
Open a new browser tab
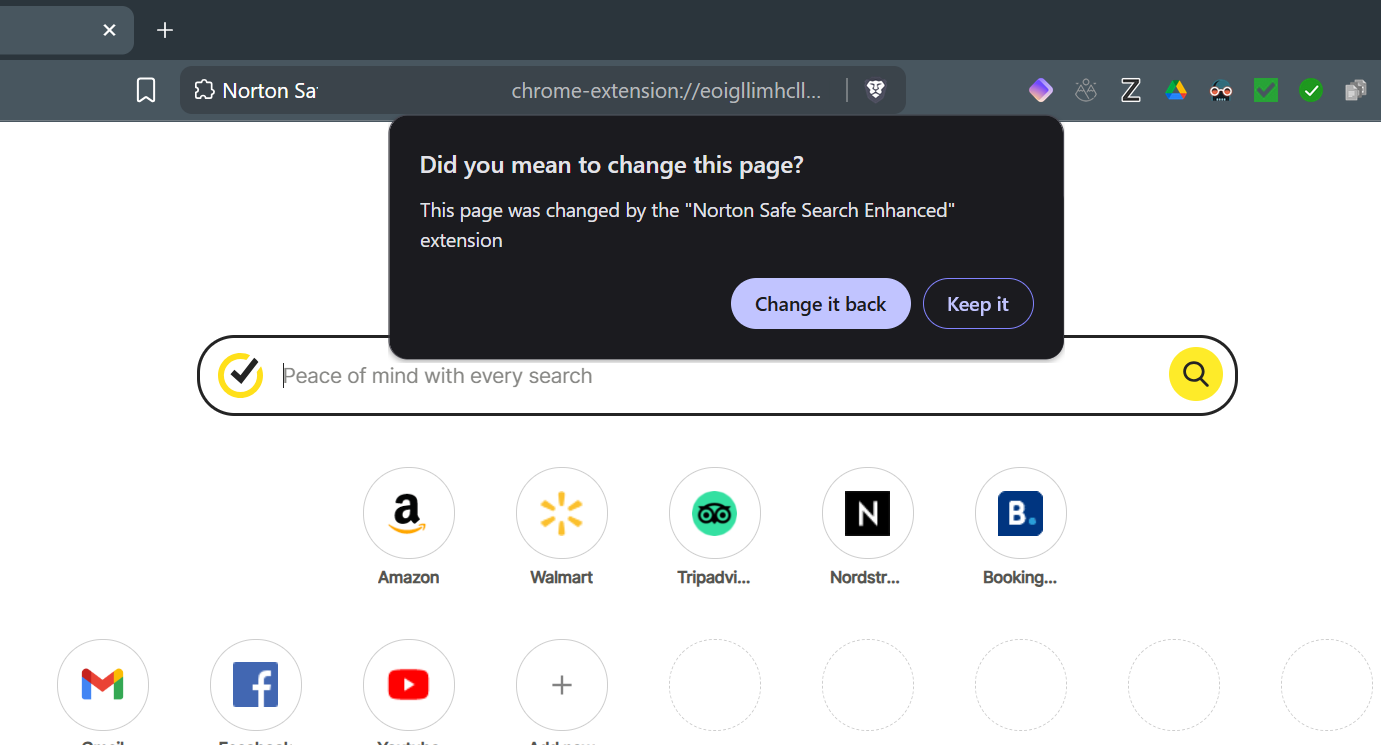coord(165,30)
